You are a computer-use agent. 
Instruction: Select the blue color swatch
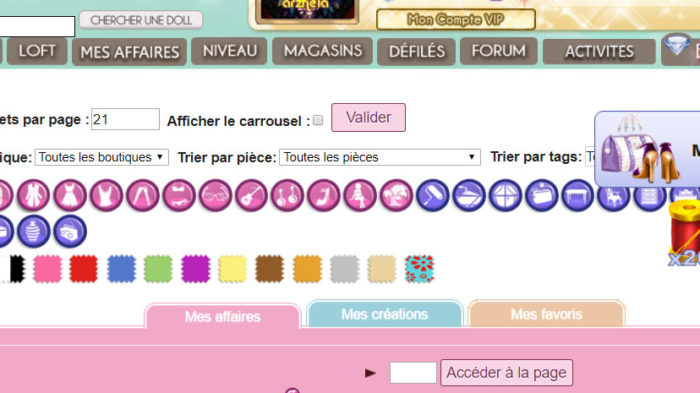(x=121, y=269)
